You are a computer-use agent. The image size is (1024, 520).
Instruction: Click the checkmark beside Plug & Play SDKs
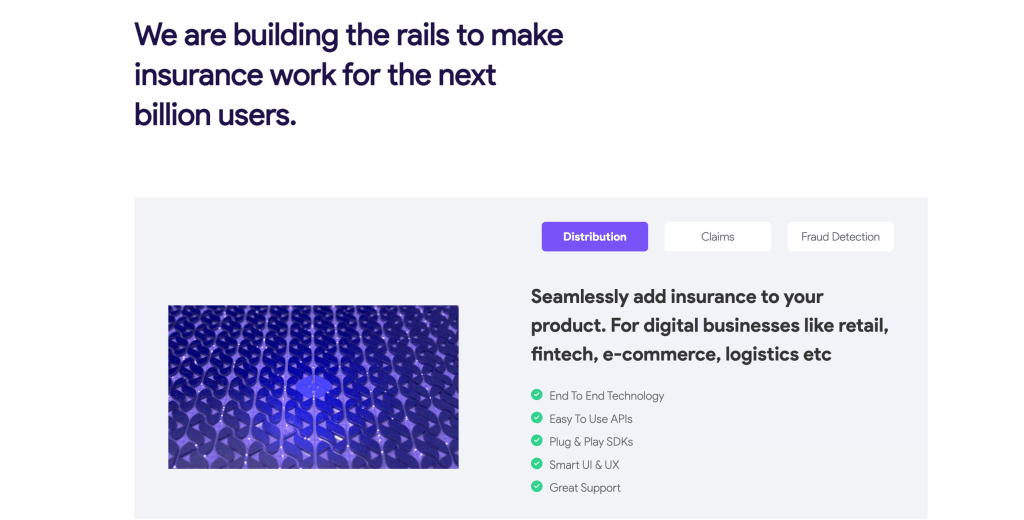537,441
